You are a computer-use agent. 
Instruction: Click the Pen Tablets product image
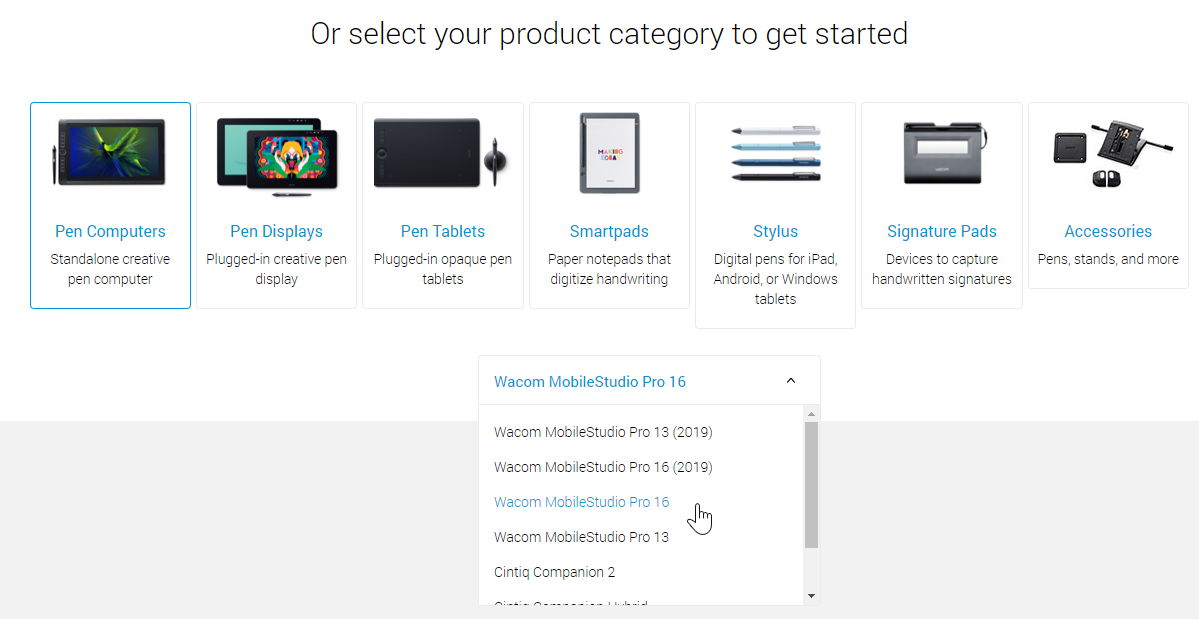tap(442, 153)
